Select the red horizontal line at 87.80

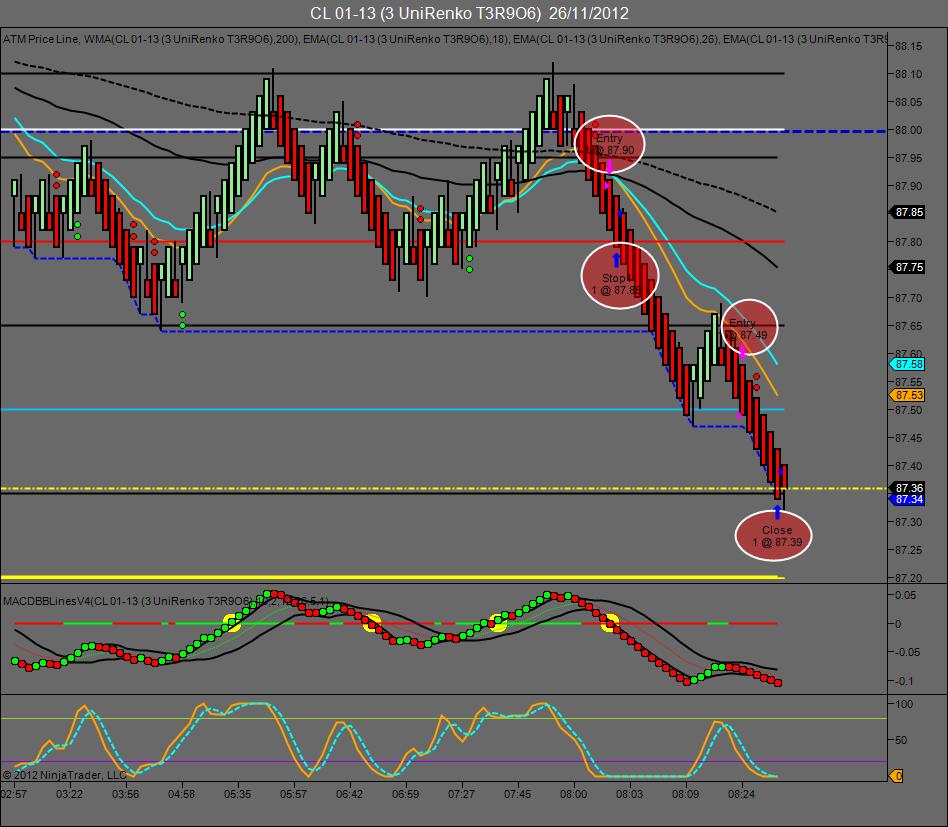click(393, 242)
